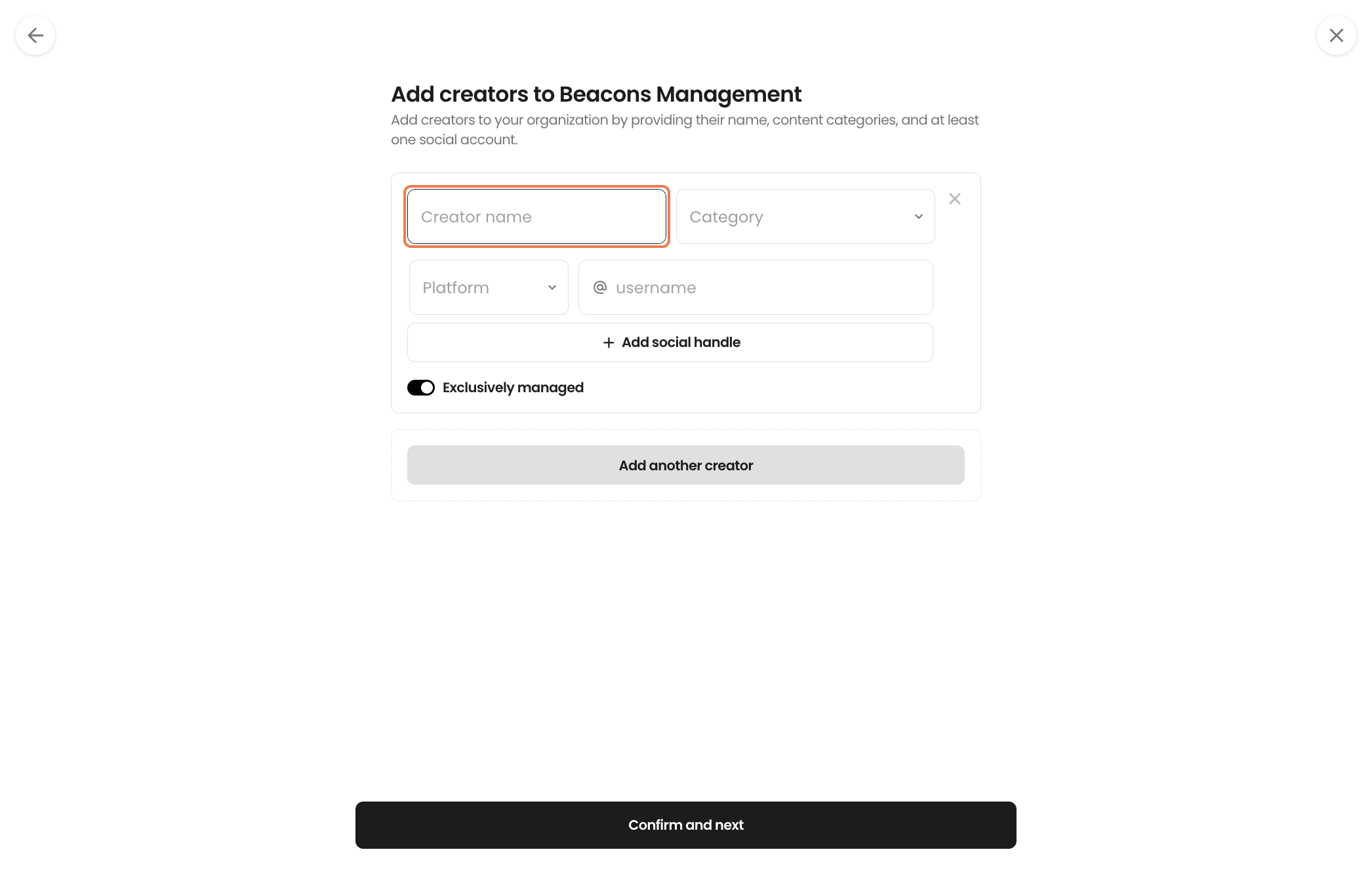
Task: Click Confirm and next button
Action: pos(686,825)
